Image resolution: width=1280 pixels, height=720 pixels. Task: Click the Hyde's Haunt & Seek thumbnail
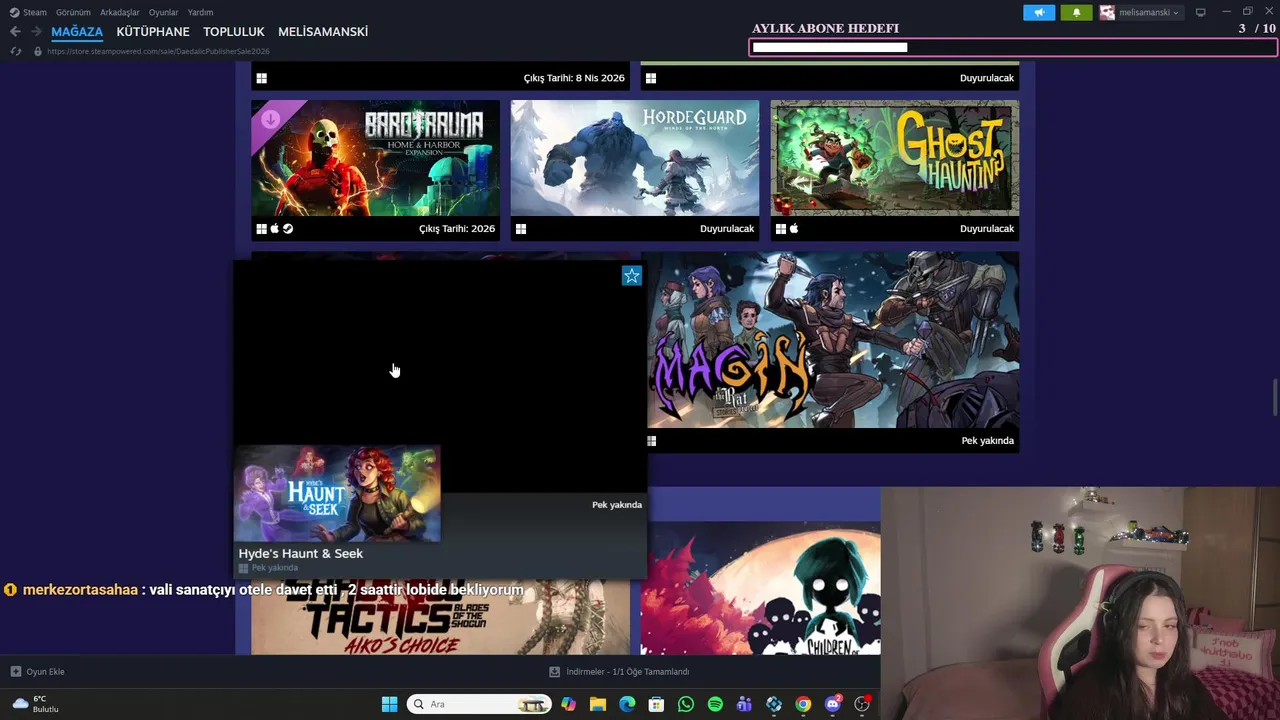[337, 493]
